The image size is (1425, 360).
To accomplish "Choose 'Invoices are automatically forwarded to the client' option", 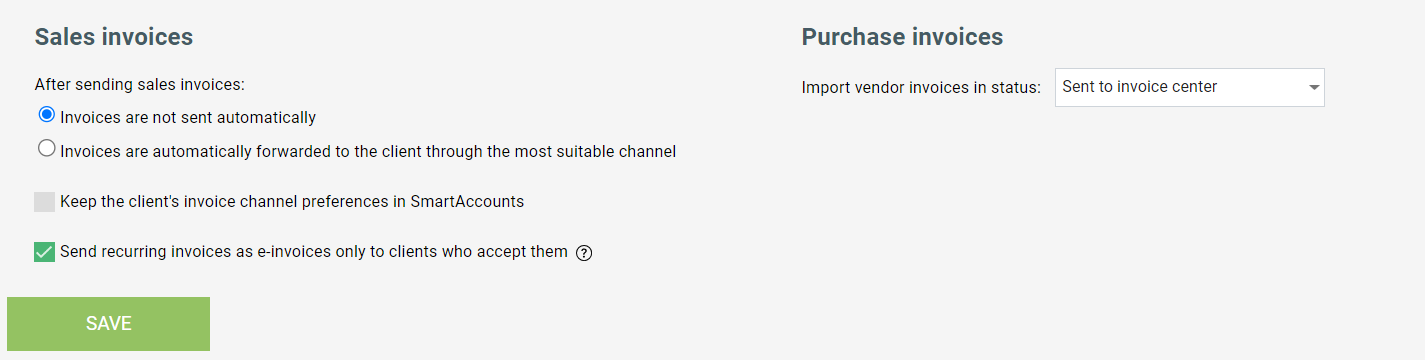I will click(46, 149).
